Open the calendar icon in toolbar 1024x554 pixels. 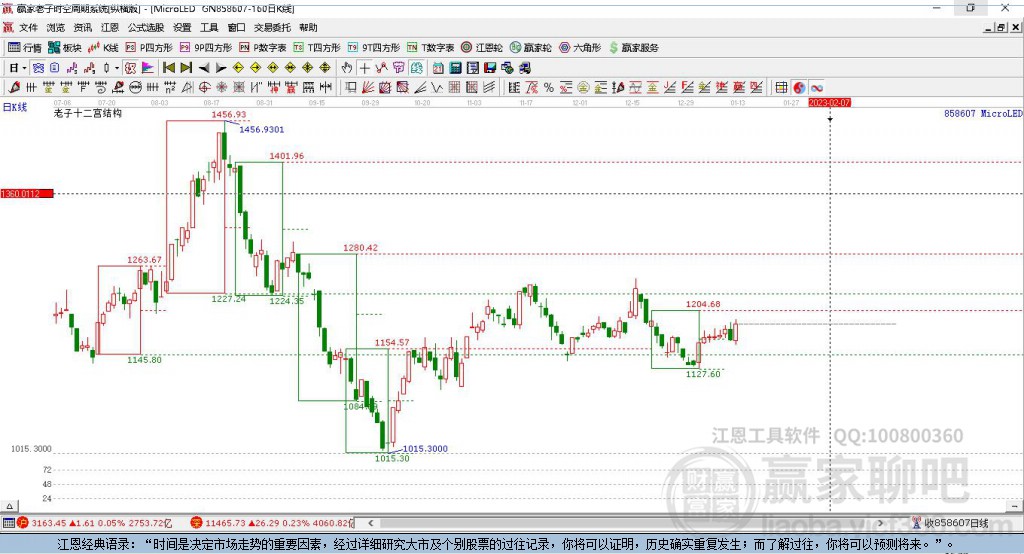[438, 68]
